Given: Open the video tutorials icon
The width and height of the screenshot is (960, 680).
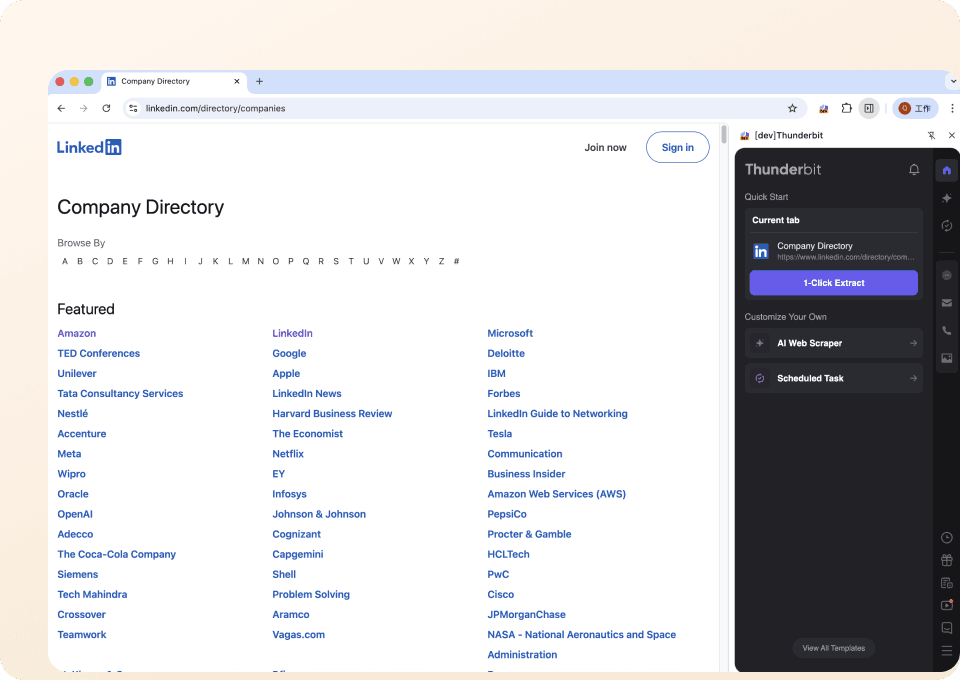Looking at the screenshot, I should (x=946, y=605).
